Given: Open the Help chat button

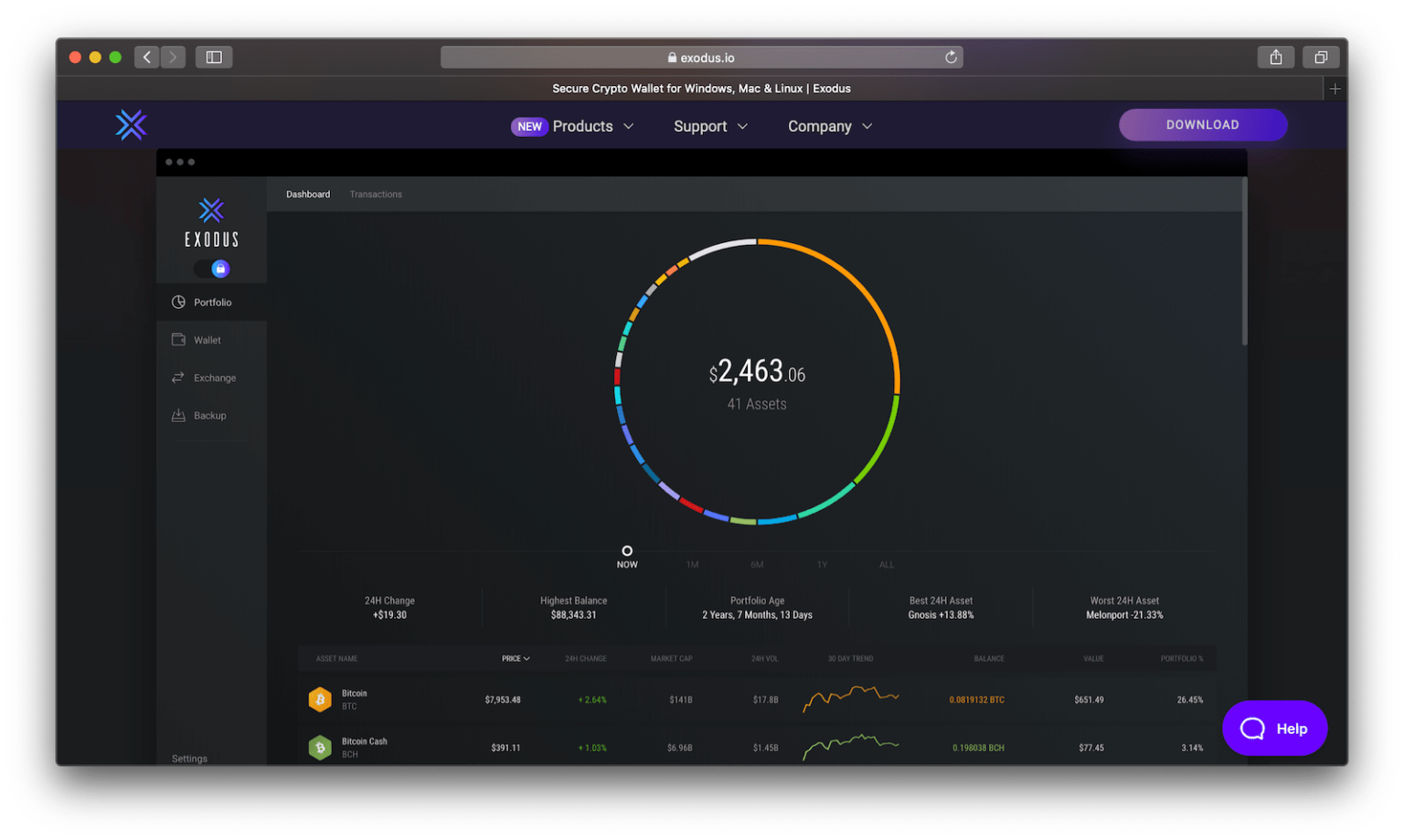Looking at the screenshot, I should click(1274, 728).
